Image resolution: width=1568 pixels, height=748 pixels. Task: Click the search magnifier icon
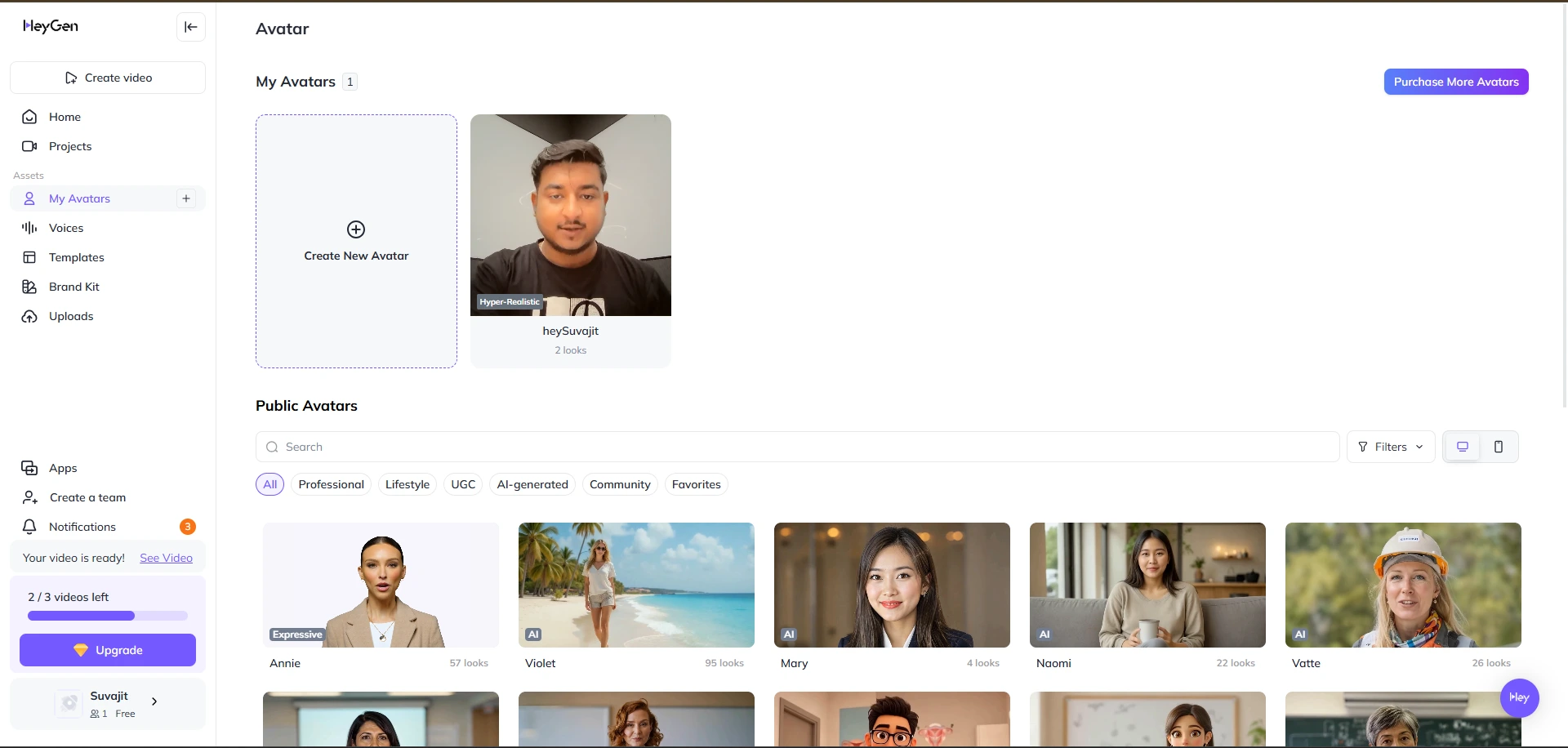272,447
